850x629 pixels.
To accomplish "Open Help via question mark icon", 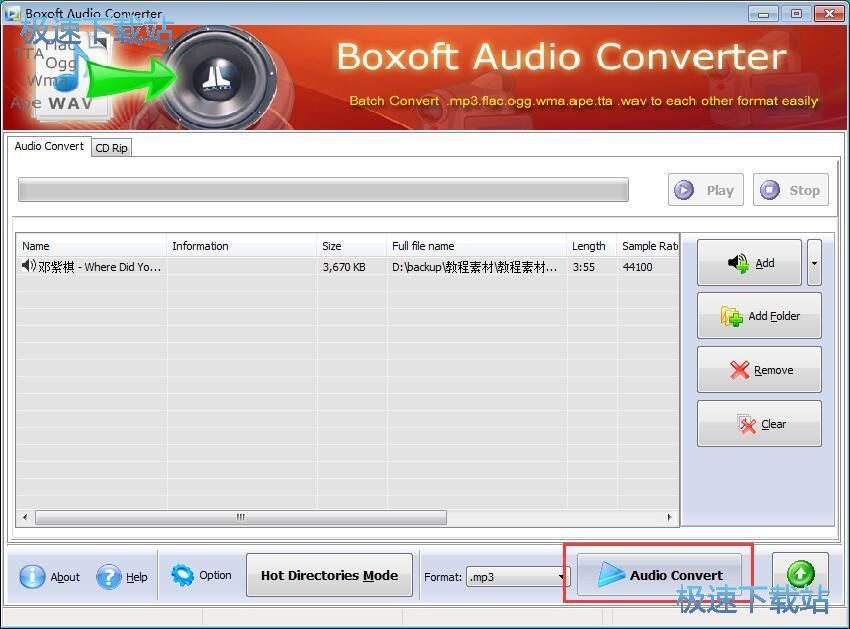I will click(109, 577).
